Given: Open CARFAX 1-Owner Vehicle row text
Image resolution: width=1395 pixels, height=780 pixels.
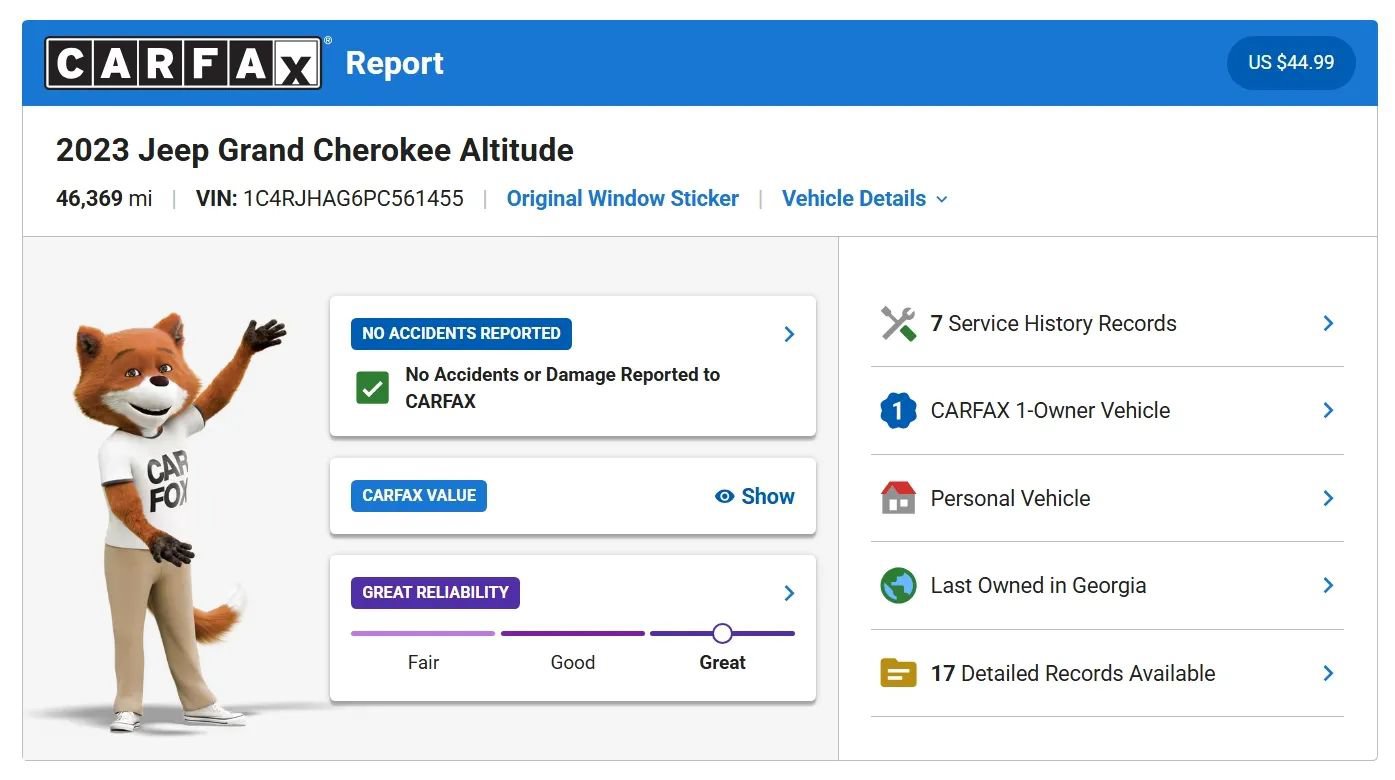Looking at the screenshot, I should (1050, 410).
